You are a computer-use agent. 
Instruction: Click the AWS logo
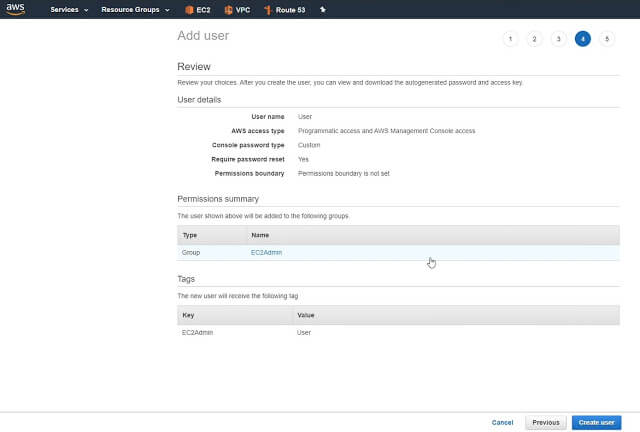(x=14, y=9)
